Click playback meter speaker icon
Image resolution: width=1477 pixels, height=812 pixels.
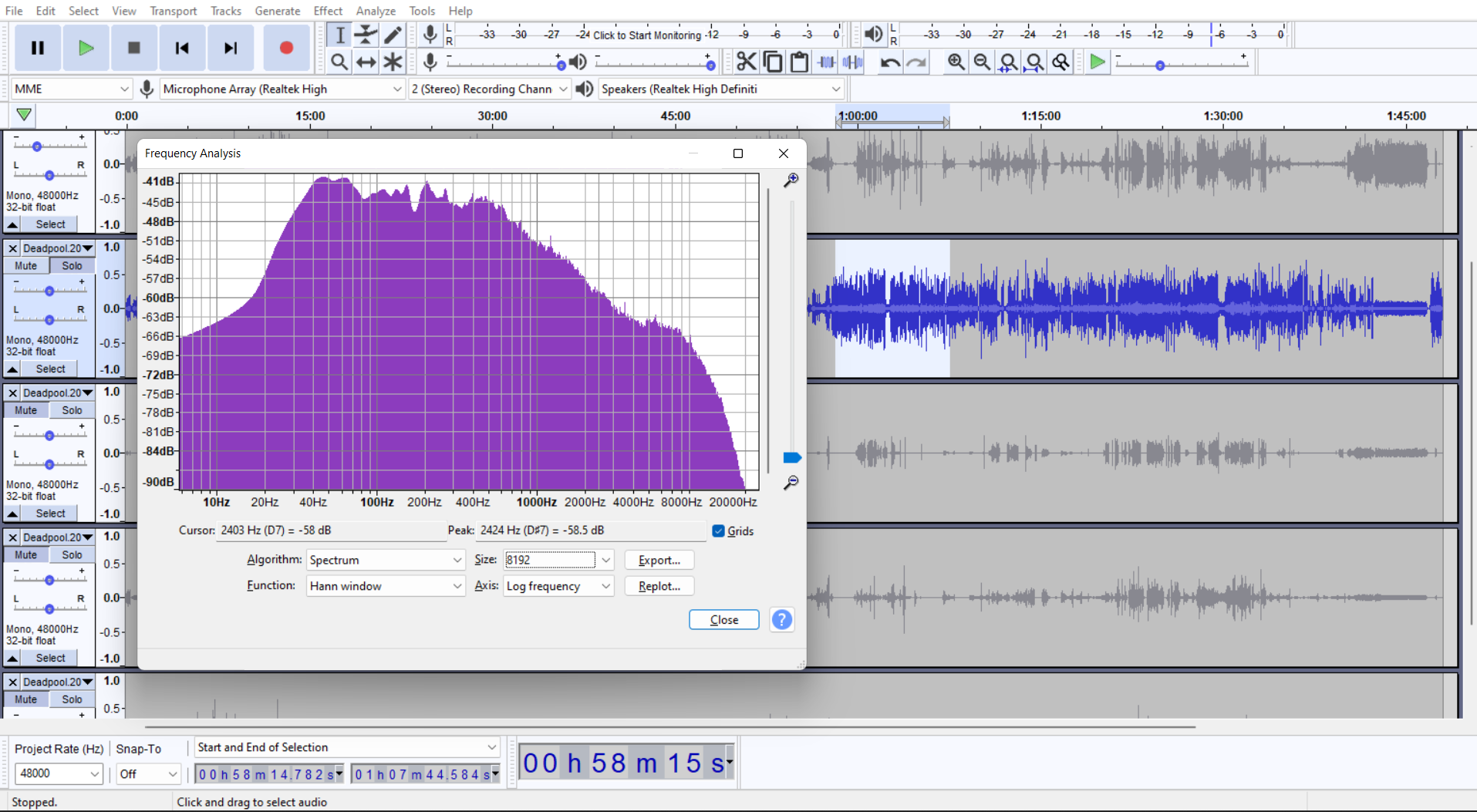(873, 35)
